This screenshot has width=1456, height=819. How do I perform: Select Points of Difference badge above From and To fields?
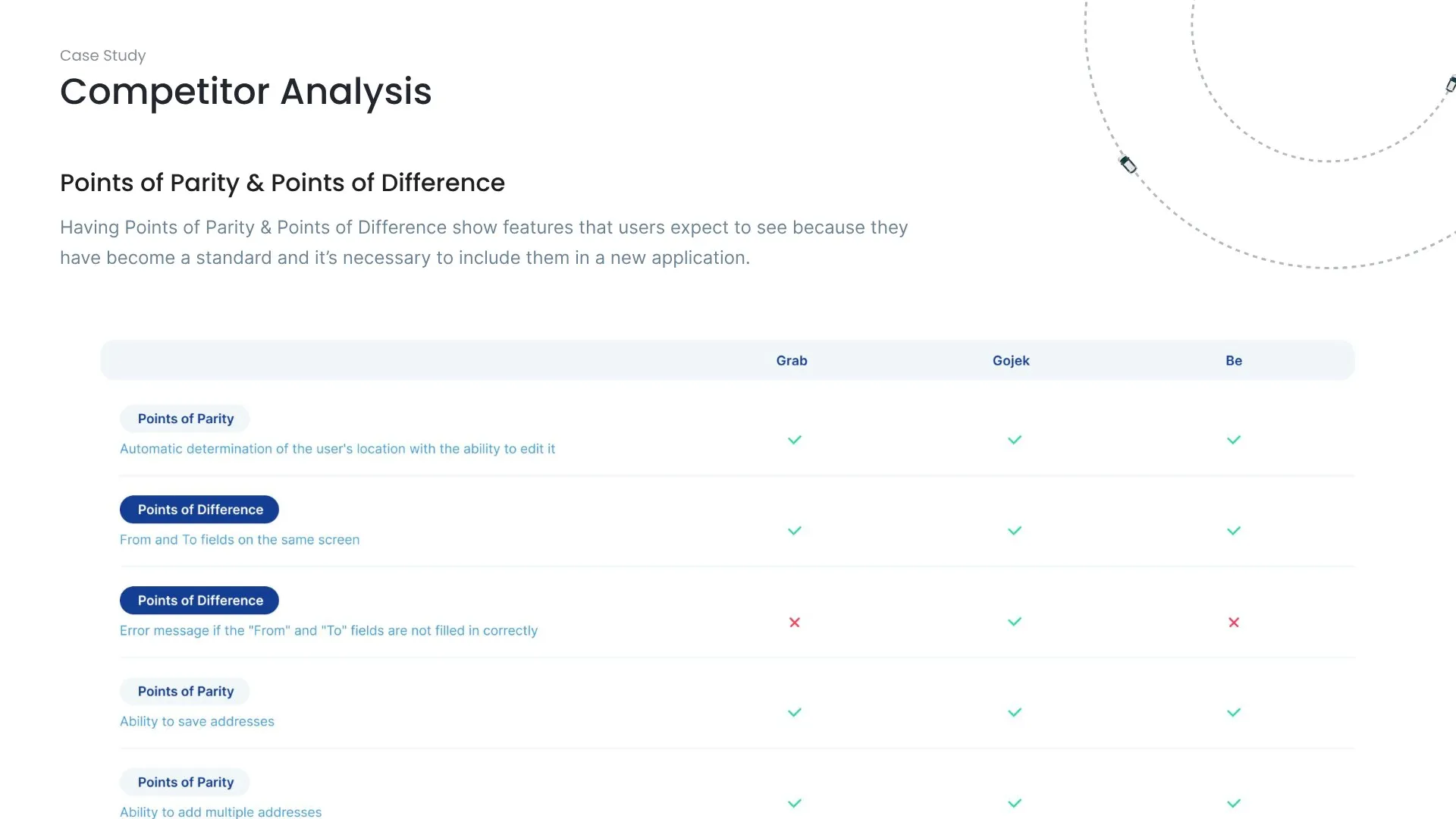[x=199, y=510]
